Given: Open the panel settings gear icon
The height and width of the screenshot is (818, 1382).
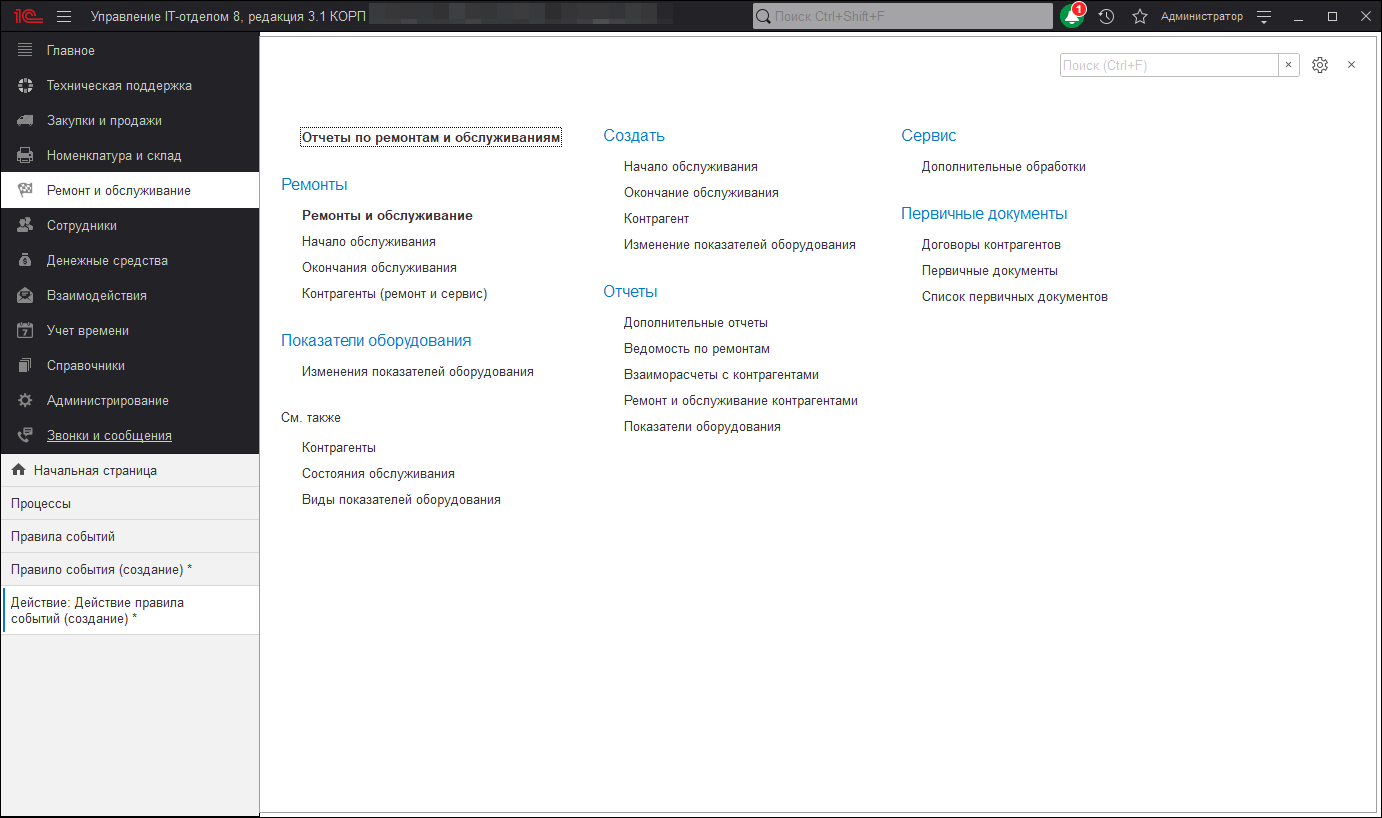Looking at the screenshot, I should [x=1319, y=65].
